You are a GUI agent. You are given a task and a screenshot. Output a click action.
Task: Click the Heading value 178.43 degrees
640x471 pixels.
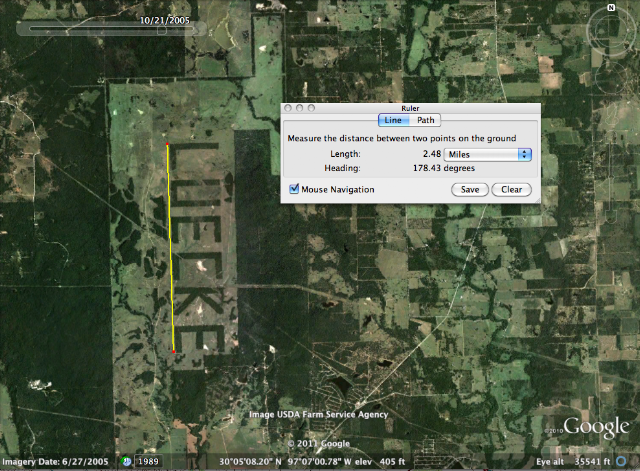coord(444,168)
